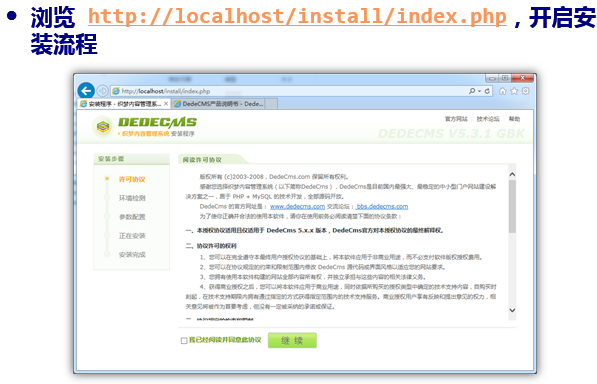Click the DedeCMS logo icon

pos(103,127)
